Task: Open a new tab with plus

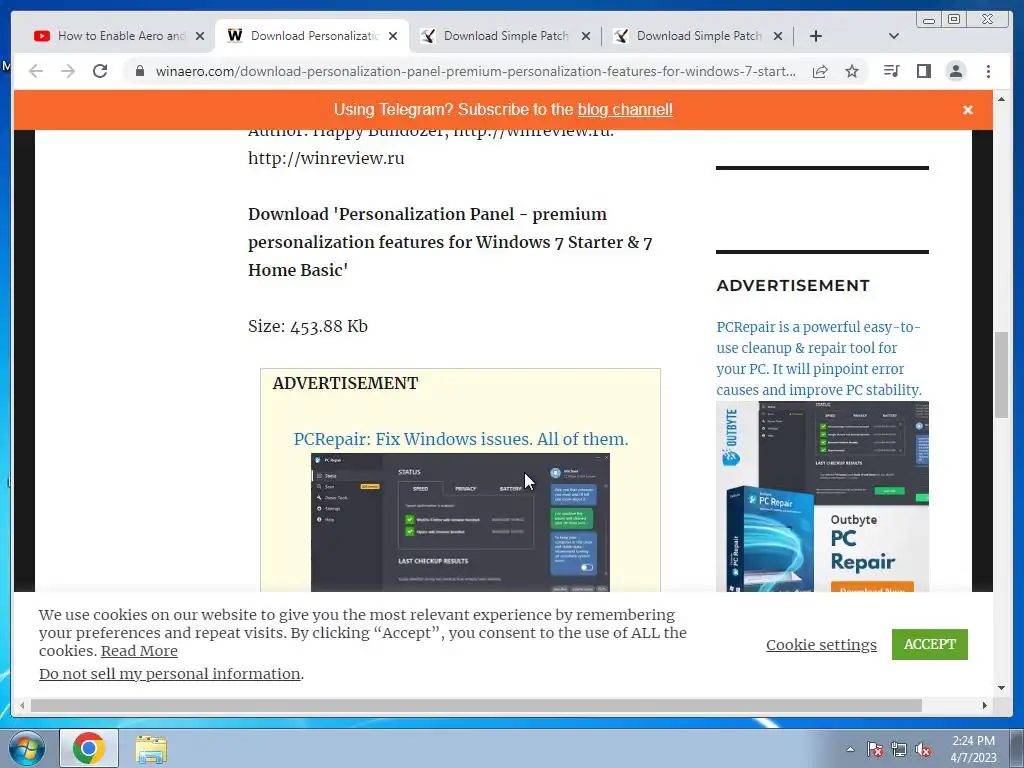Action: 816,36
